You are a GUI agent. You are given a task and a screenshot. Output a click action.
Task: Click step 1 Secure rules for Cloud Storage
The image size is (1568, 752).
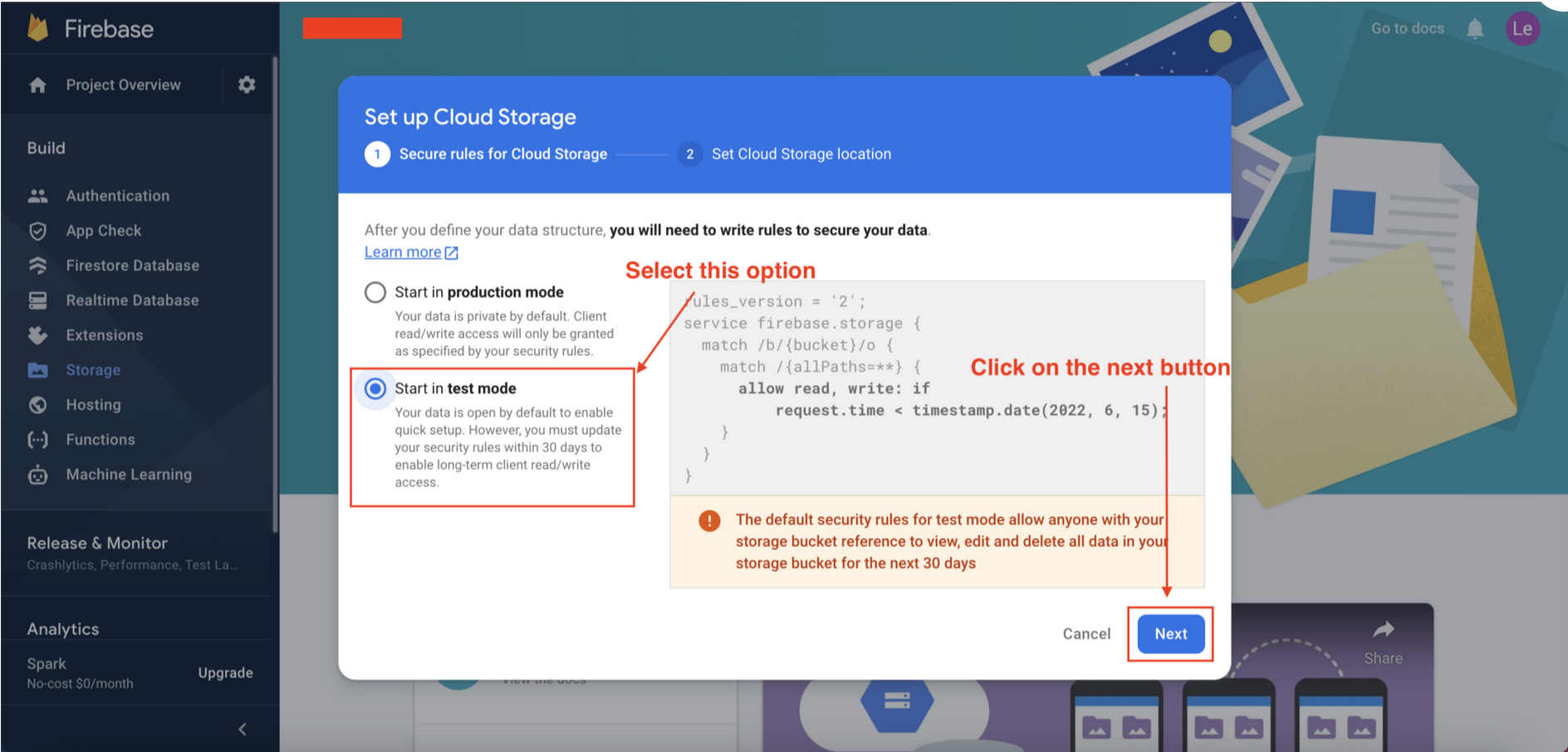pyautogui.click(x=486, y=154)
